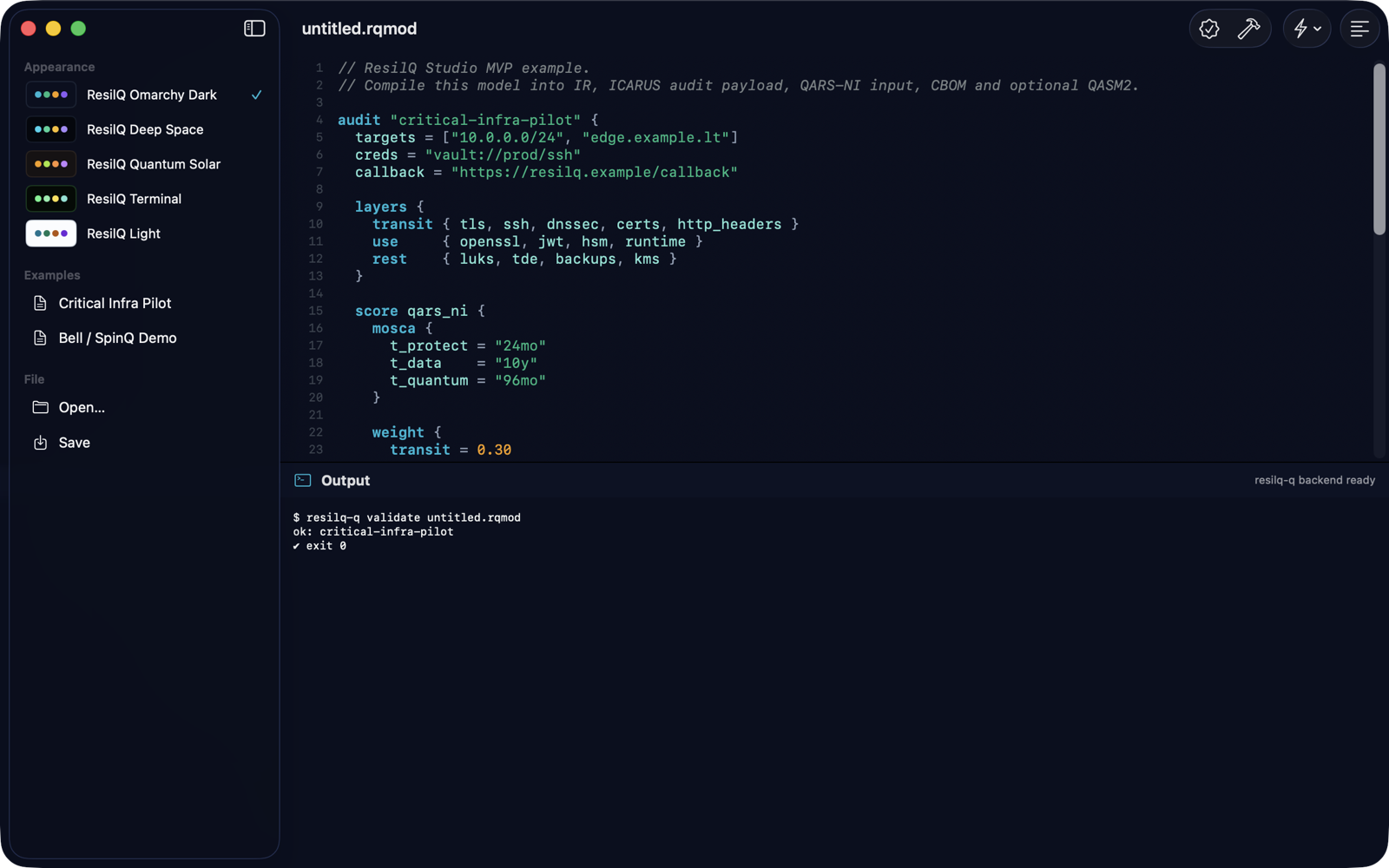Viewport: 1389px width, 868px height.
Task: Click the '$ resilq-q validate untitled.rqmod' output line
Action: [x=407, y=517]
